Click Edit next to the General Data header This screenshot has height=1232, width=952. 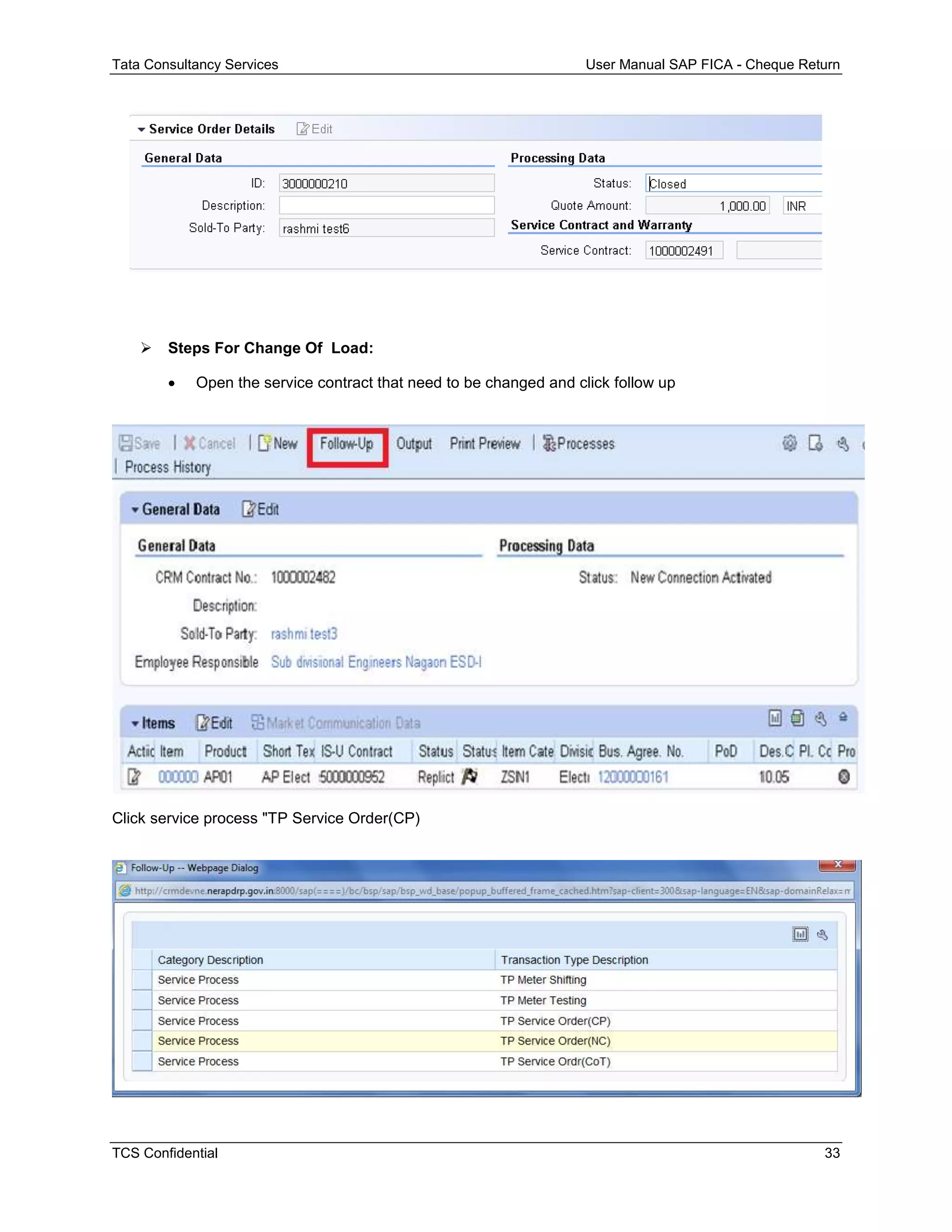[x=261, y=510]
